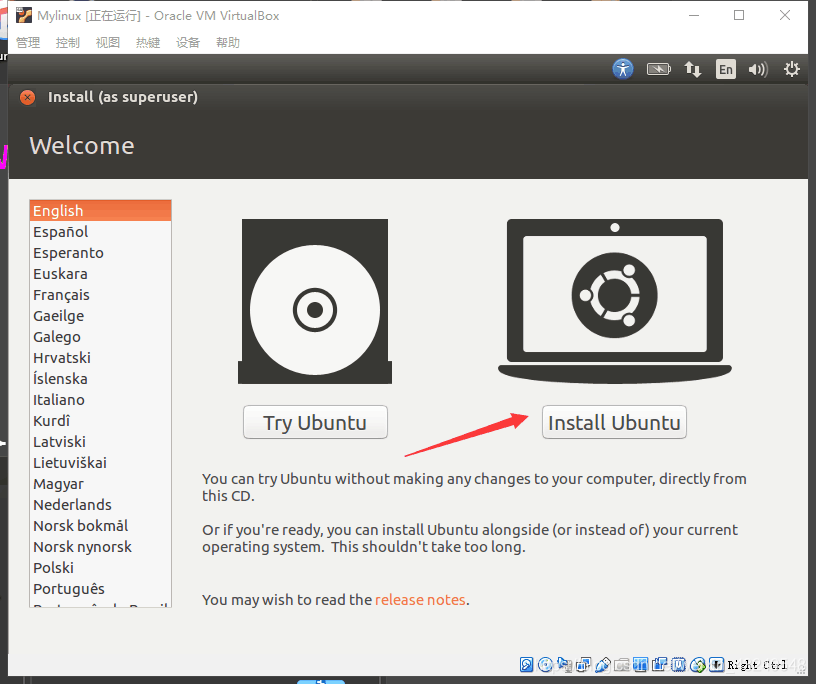Select Latviski in the language list
816x684 pixels.
[100, 442]
